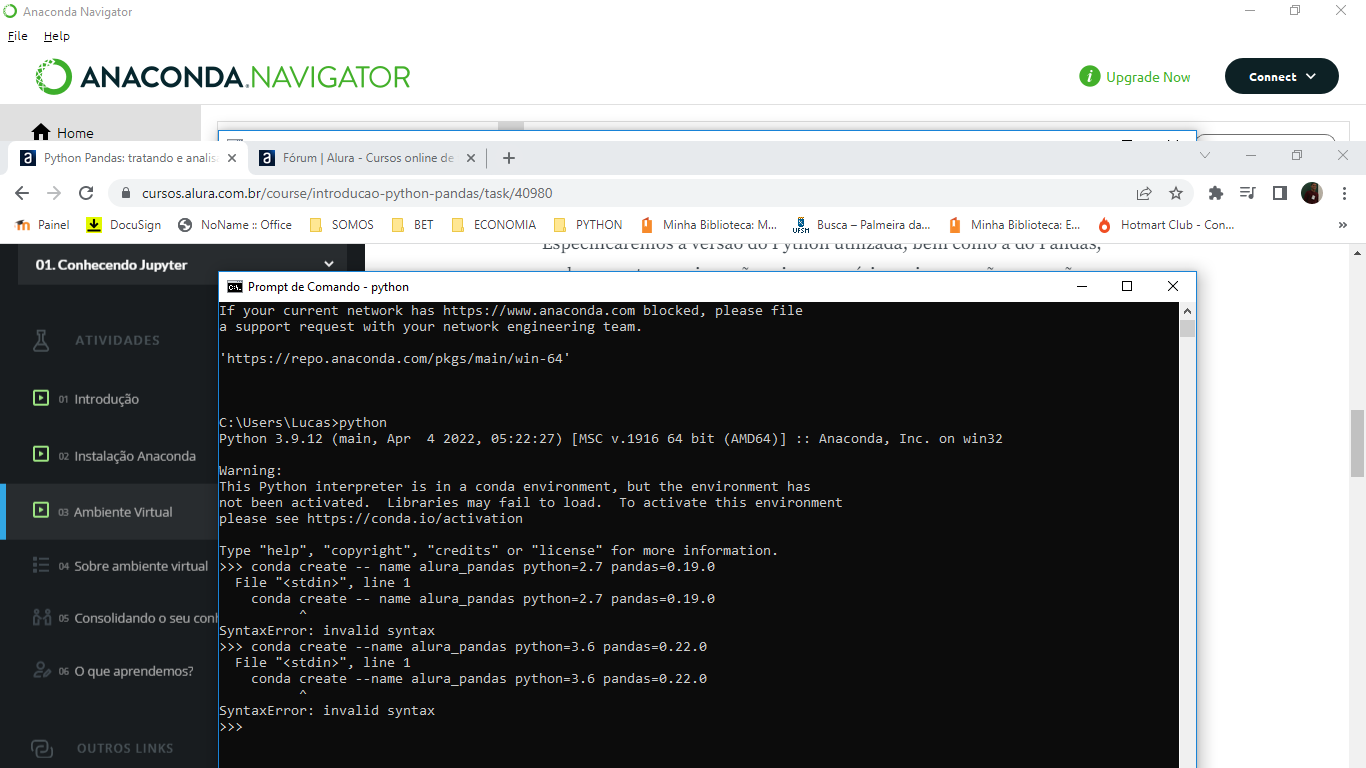The width and height of the screenshot is (1366, 768).
Task: Open the Painel bookmark
Action: [x=43, y=225]
